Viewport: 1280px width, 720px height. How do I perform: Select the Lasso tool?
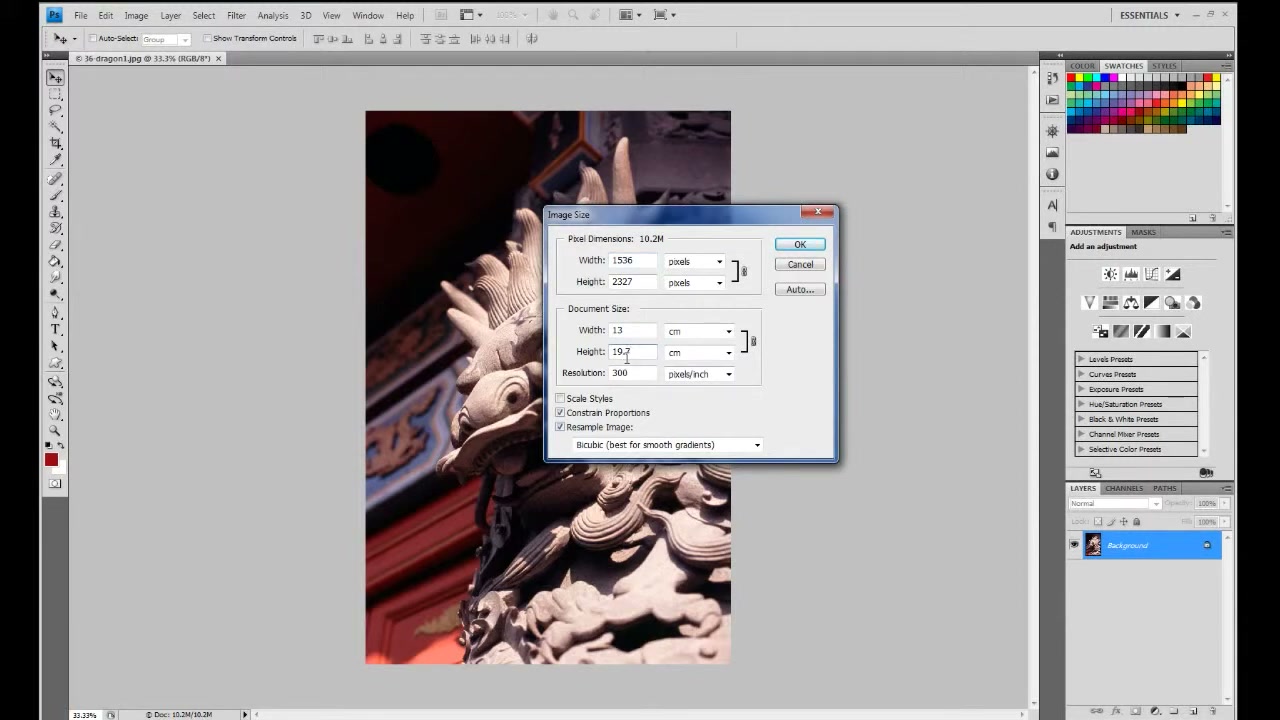pyautogui.click(x=55, y=111)
